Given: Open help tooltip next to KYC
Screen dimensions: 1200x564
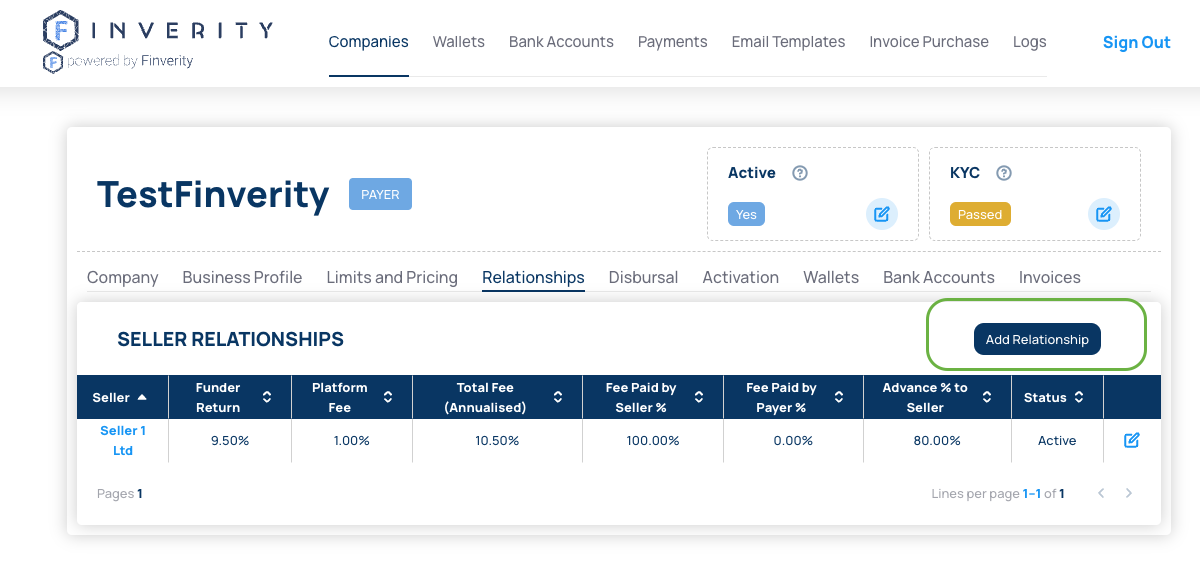Looking at the screenshot, I should [x=1004, y=173].
